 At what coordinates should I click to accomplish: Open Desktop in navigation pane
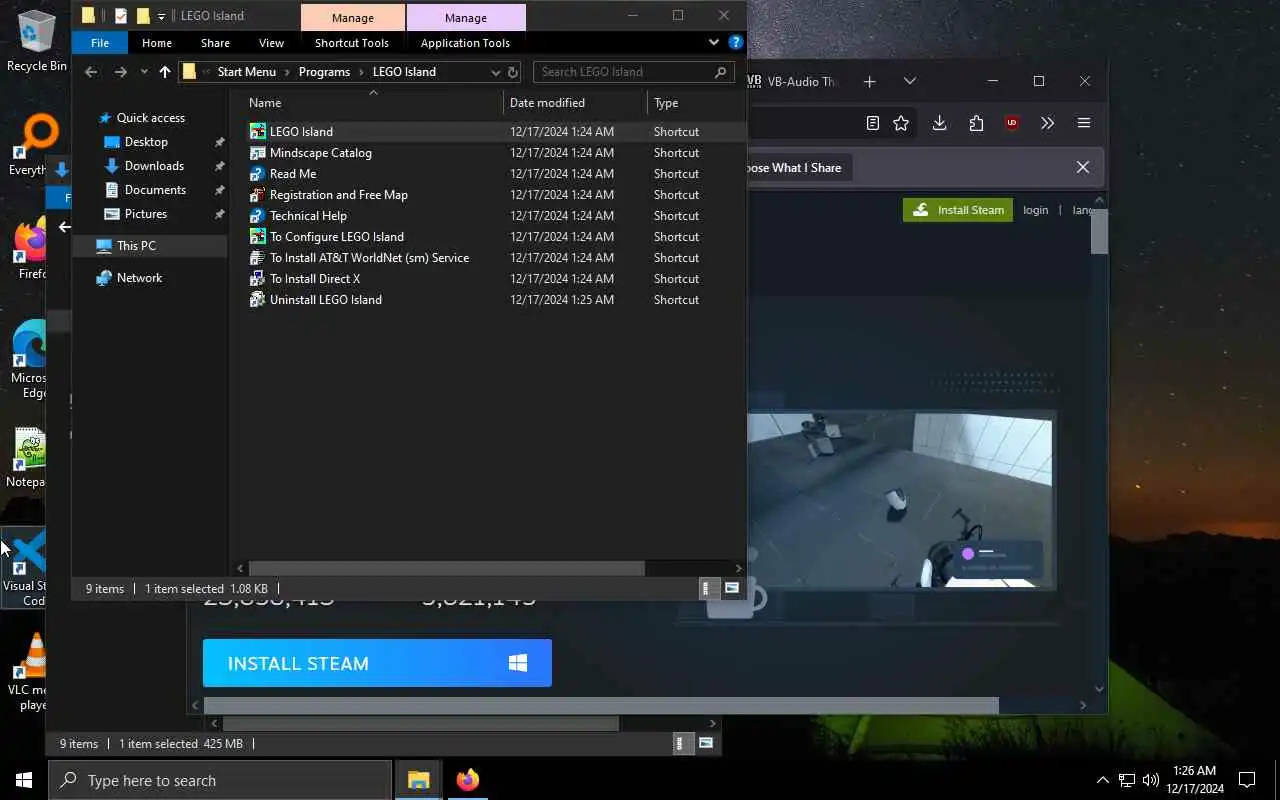(146, 141)
